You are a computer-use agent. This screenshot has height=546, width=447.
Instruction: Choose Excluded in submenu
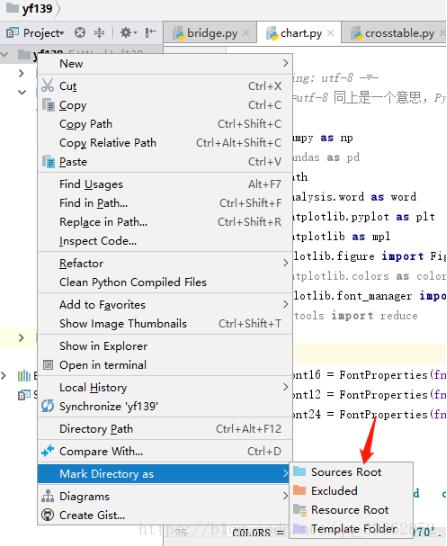point(351,491)
